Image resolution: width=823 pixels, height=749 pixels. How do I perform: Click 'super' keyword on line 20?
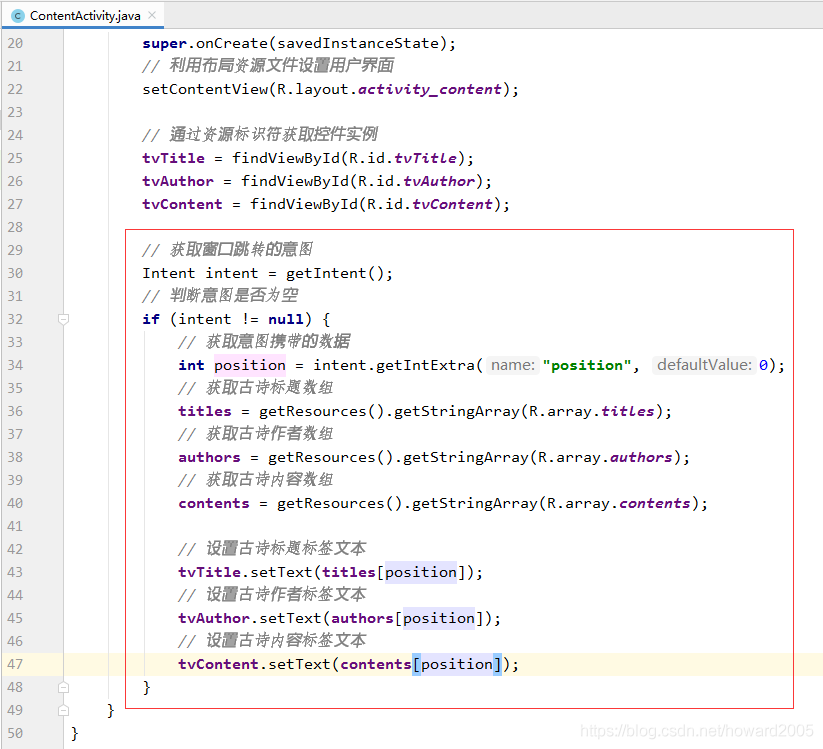click(164, 44)
